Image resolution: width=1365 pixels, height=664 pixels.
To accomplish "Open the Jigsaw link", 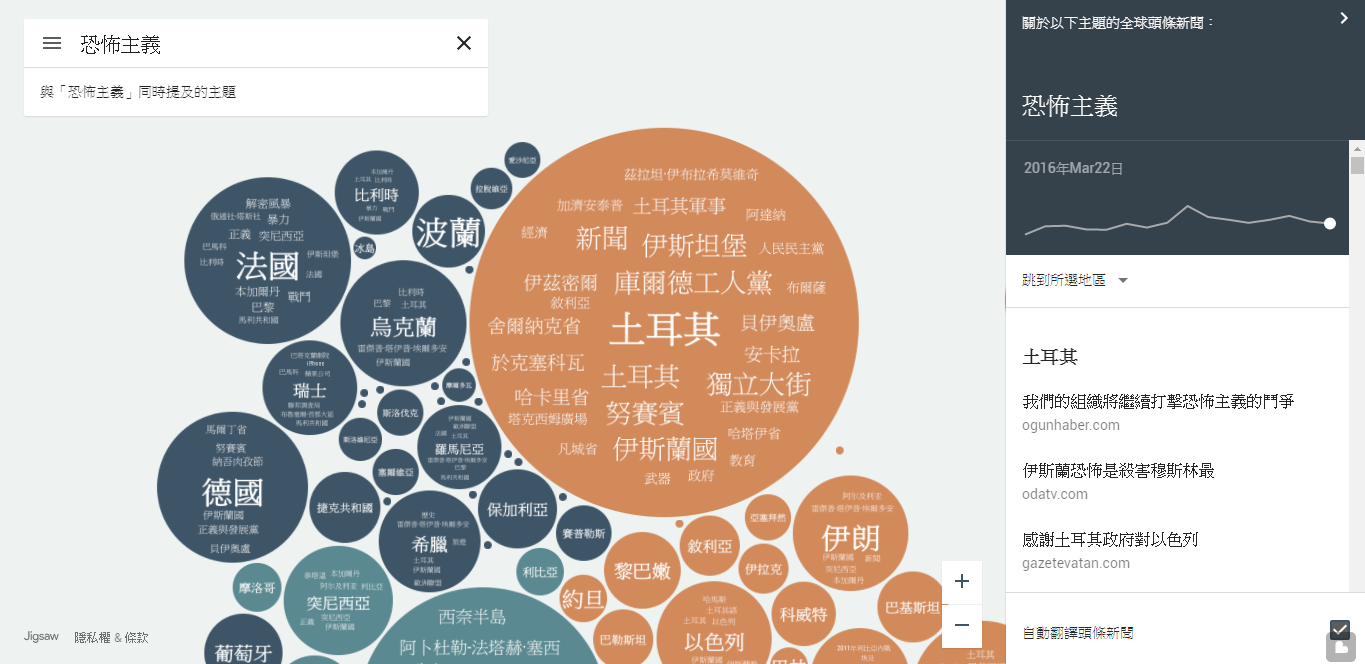I will [41, 636].
